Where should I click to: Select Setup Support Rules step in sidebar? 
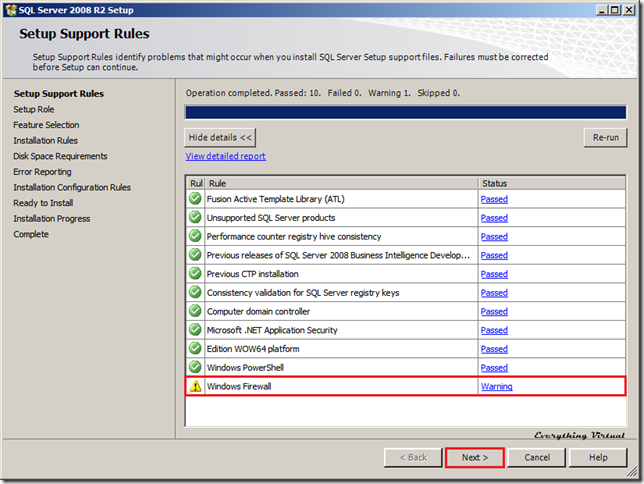click(59, 94)
